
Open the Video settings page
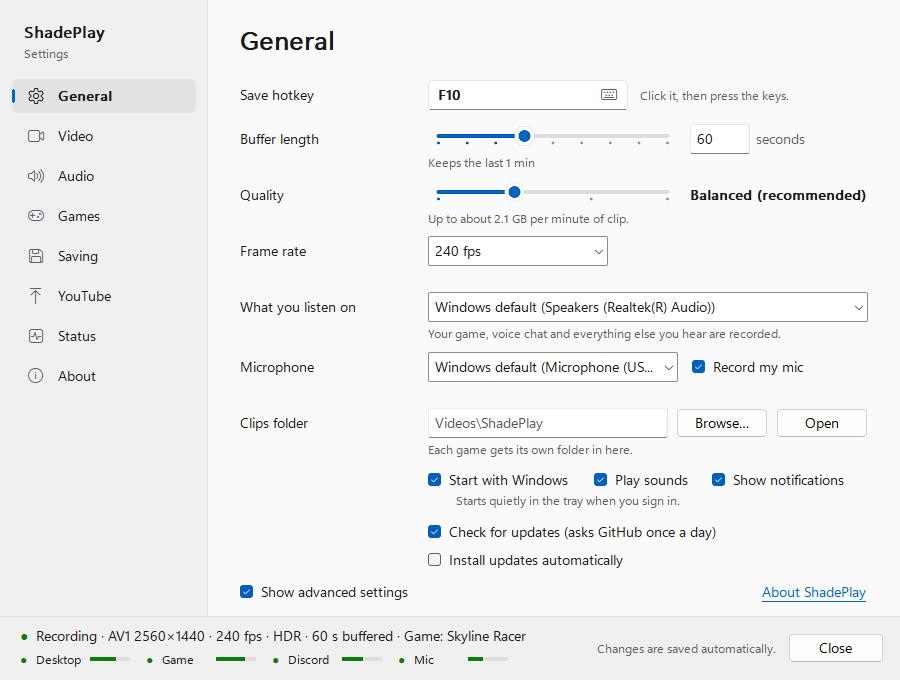click(x=104, y=136)
